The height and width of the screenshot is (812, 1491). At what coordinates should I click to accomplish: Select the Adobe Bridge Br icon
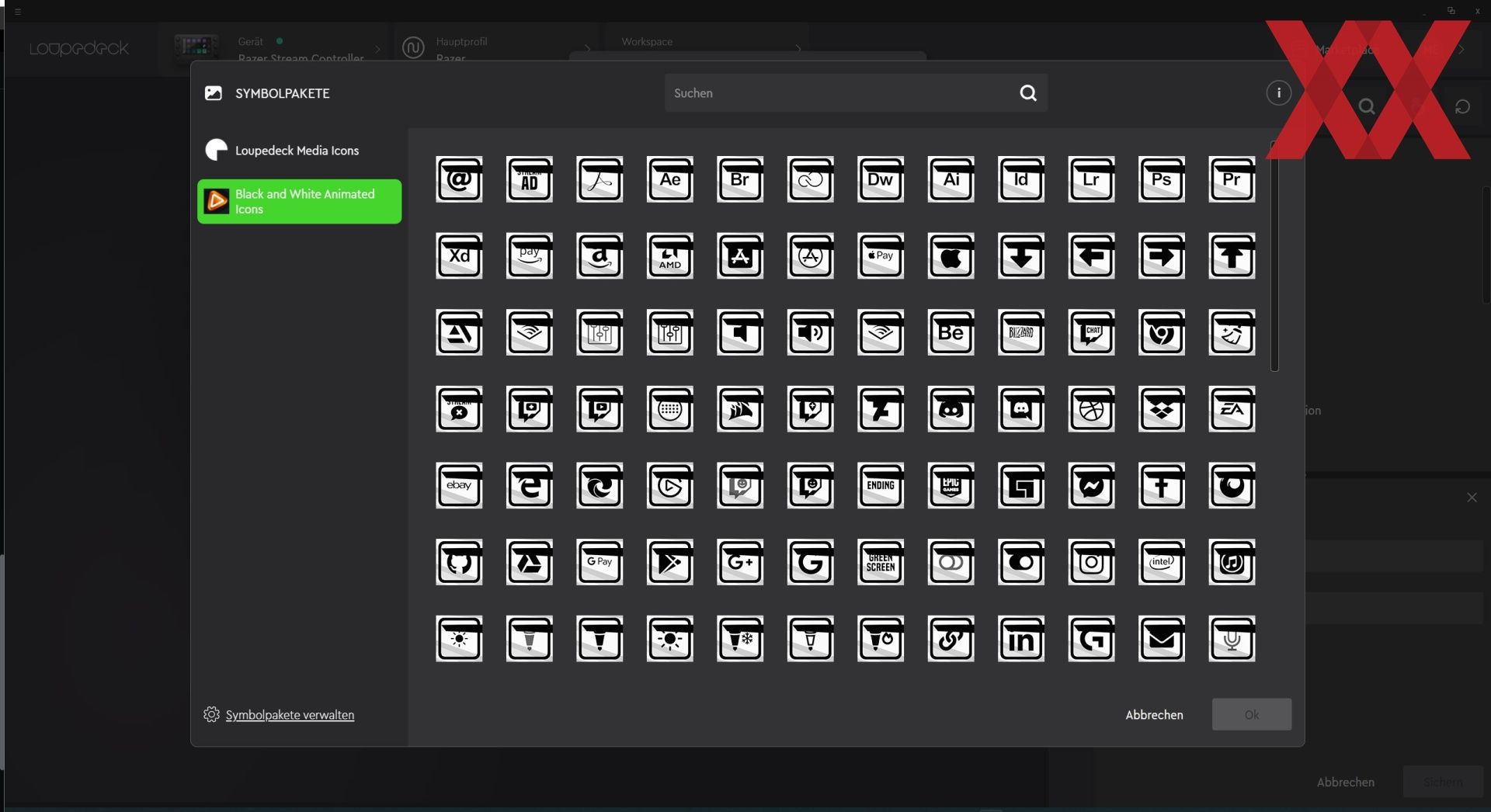(740, 179)
